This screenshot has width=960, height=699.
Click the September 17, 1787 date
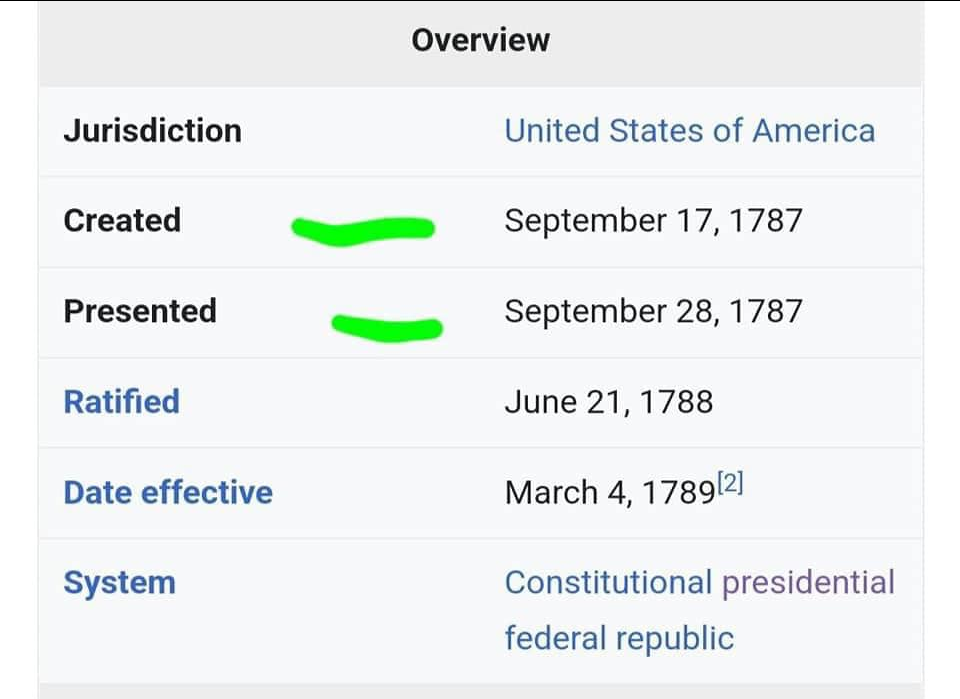[652, 221]
